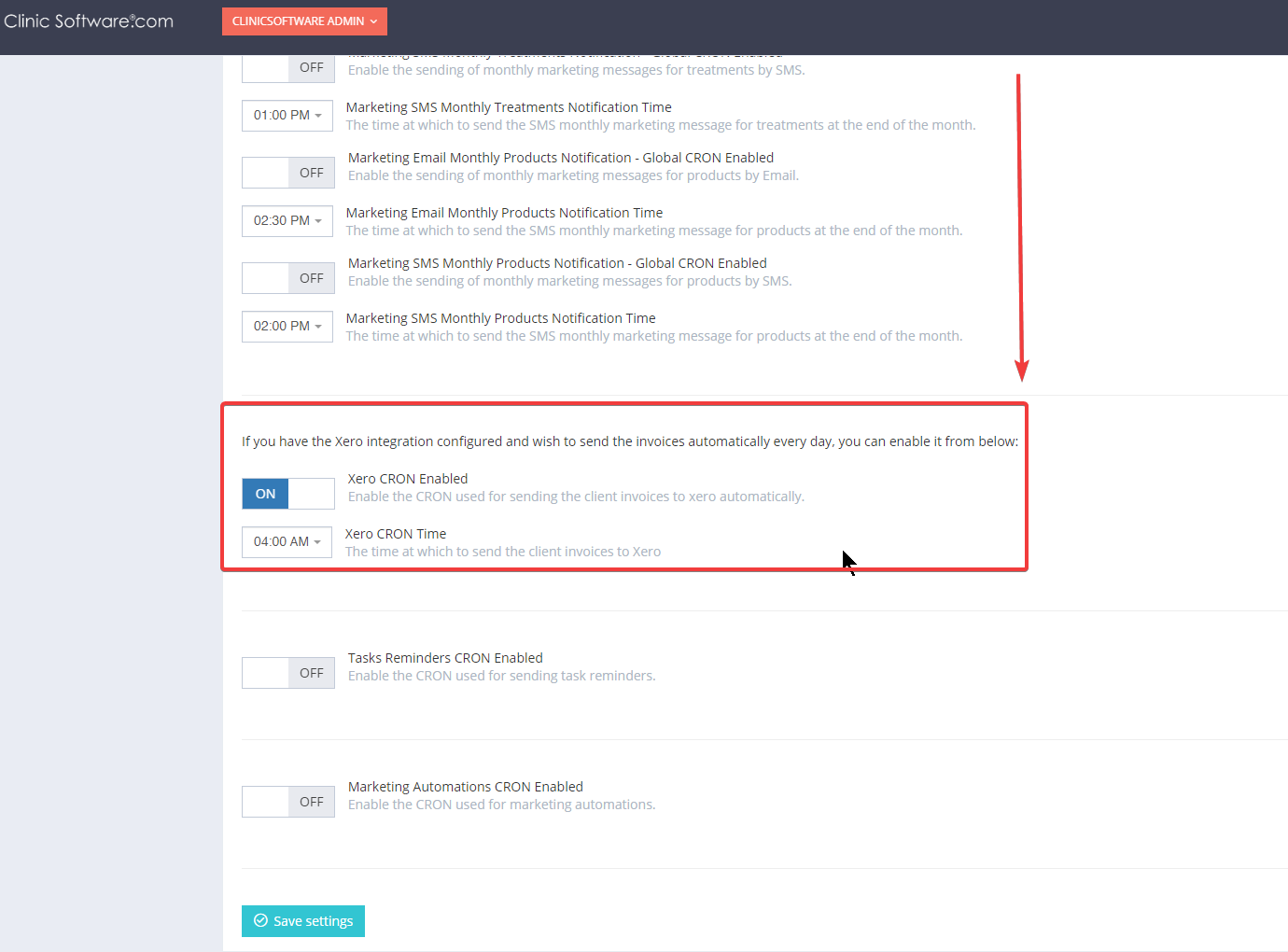The height and width of the screenshot is (952, 1288).
Task: Toggle Marketing Email Monthly Products Notification switch
Action: pos(288,173)
